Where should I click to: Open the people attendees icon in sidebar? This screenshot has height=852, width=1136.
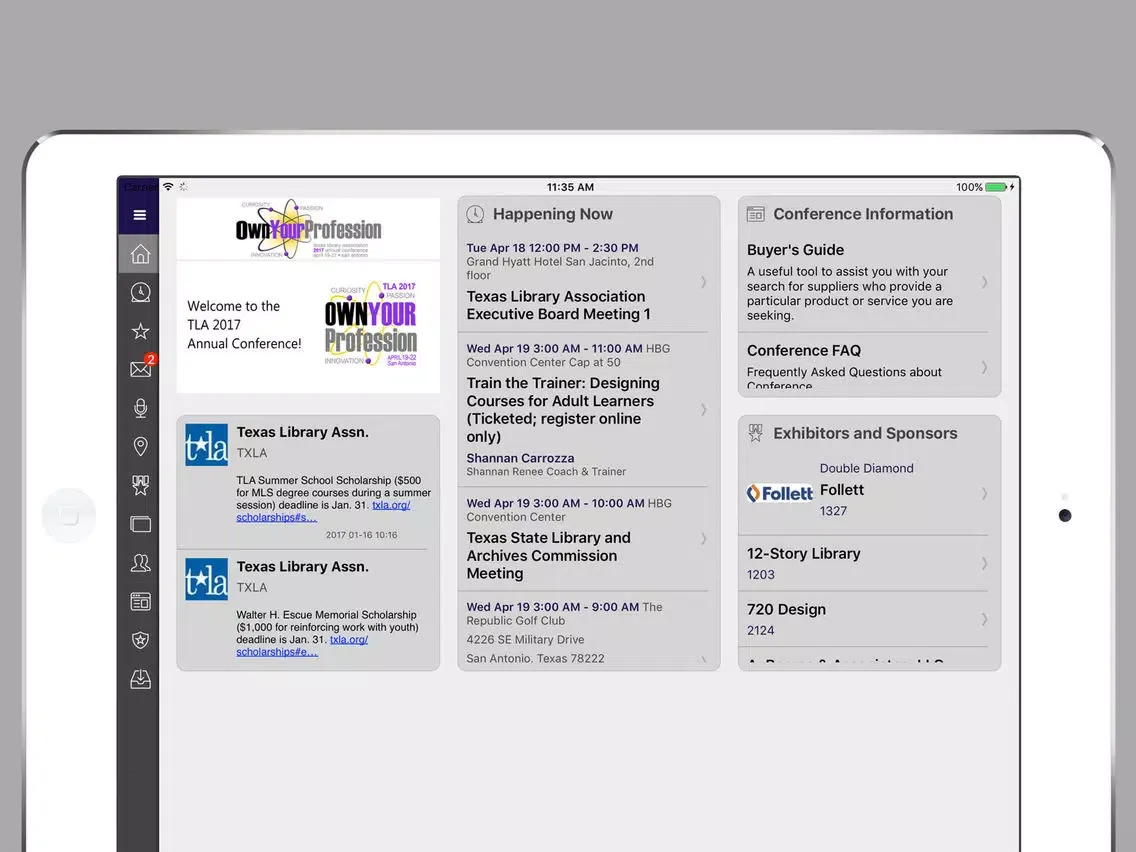(141, 563)
